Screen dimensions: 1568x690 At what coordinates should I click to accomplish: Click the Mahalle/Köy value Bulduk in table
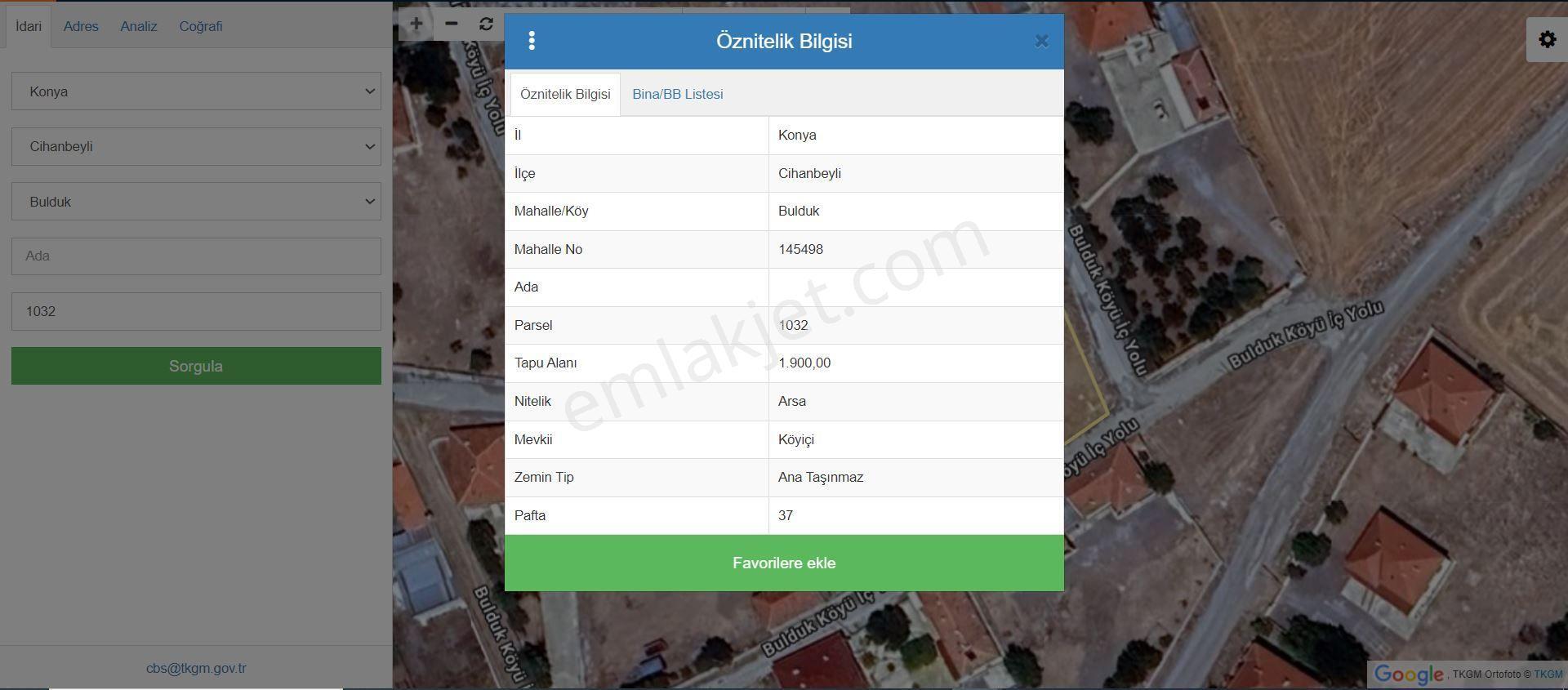click(x=799, y=211)
